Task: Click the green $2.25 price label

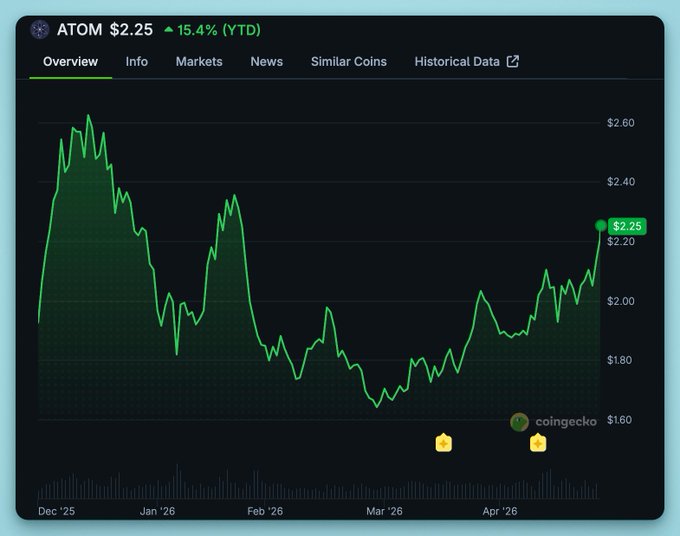Action: pyautogui.click(x=627, y=226)
